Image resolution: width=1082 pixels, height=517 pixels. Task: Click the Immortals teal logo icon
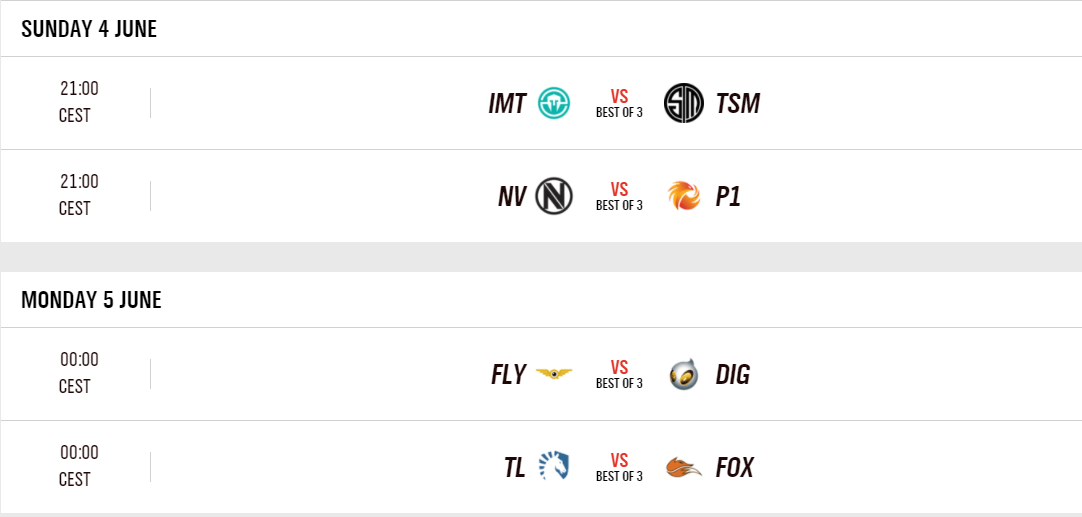[554, 103]
